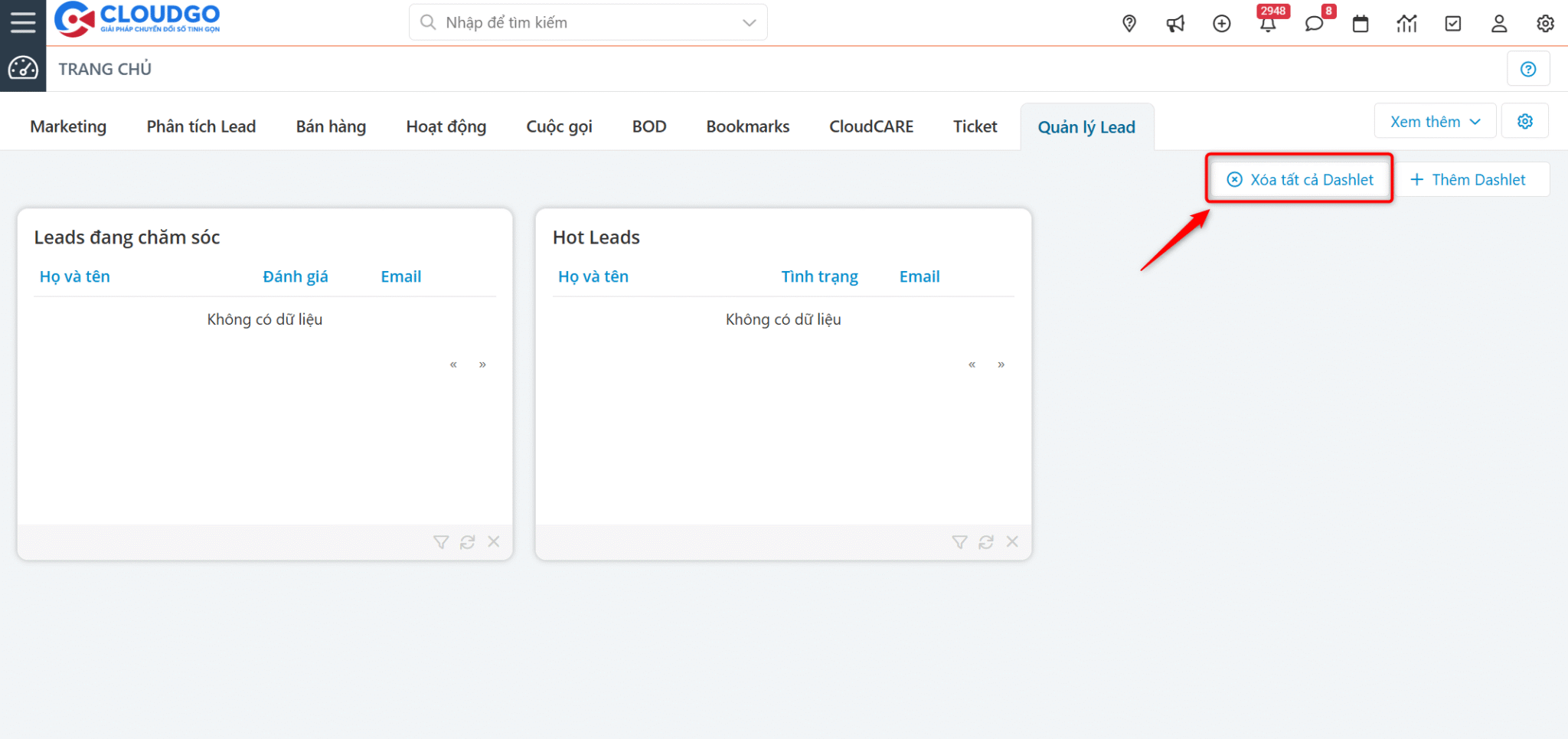This screenshot has height=739, width=1568.
Task: Expand the search box dropdown arrow
Action: tap(750, 23)
